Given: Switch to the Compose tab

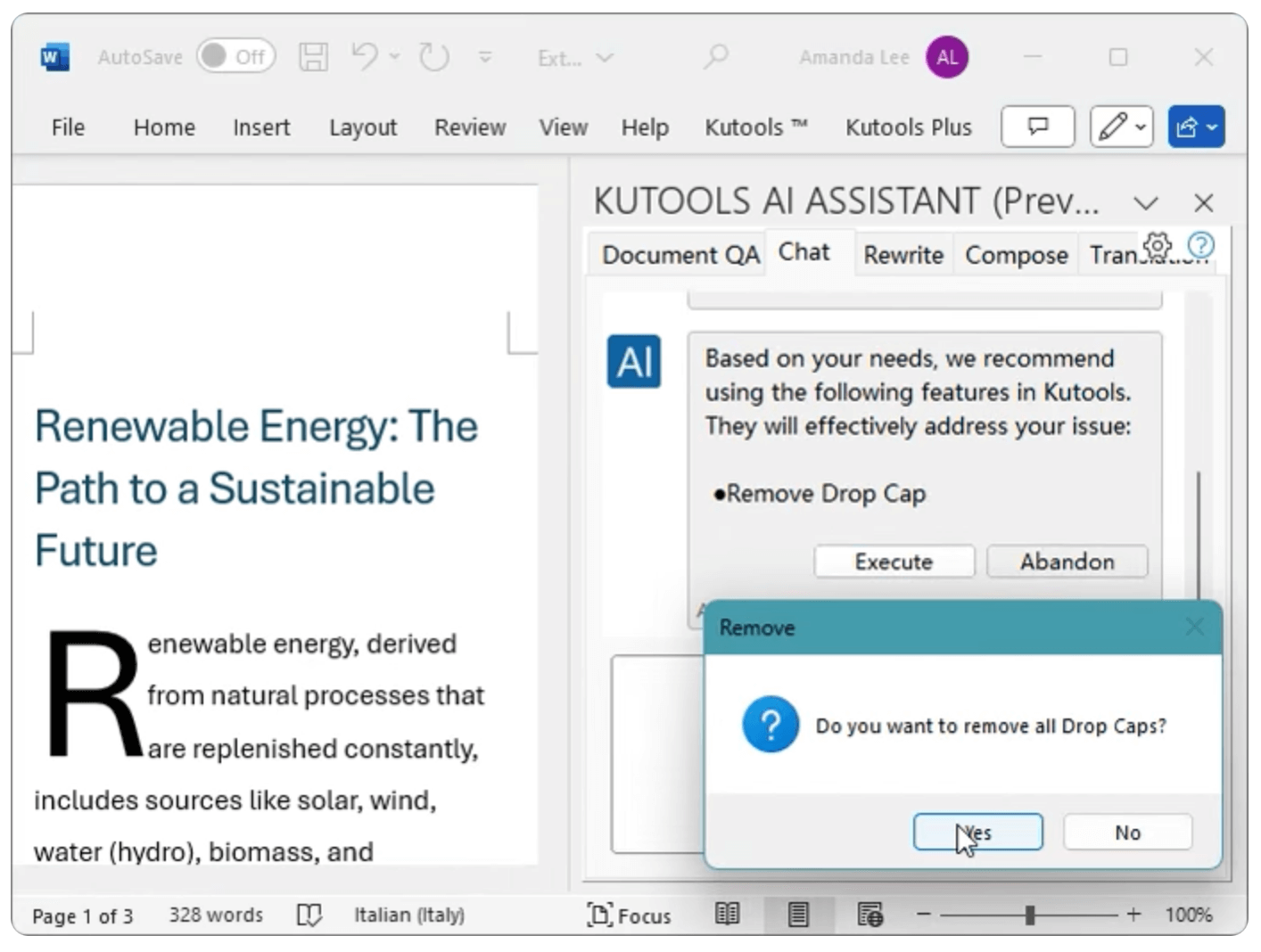Looking at the screenshot, I should [x=1016, y=255].
